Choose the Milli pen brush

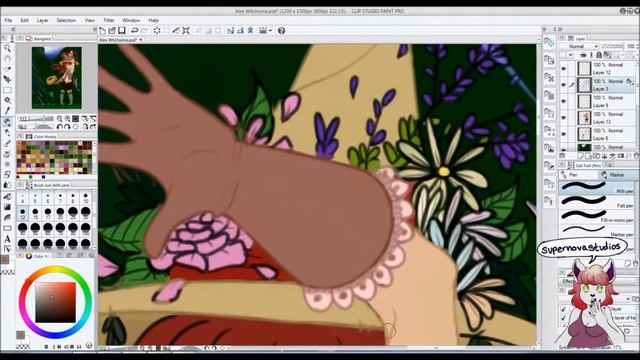pyautogui.click(x=597, y=187)
